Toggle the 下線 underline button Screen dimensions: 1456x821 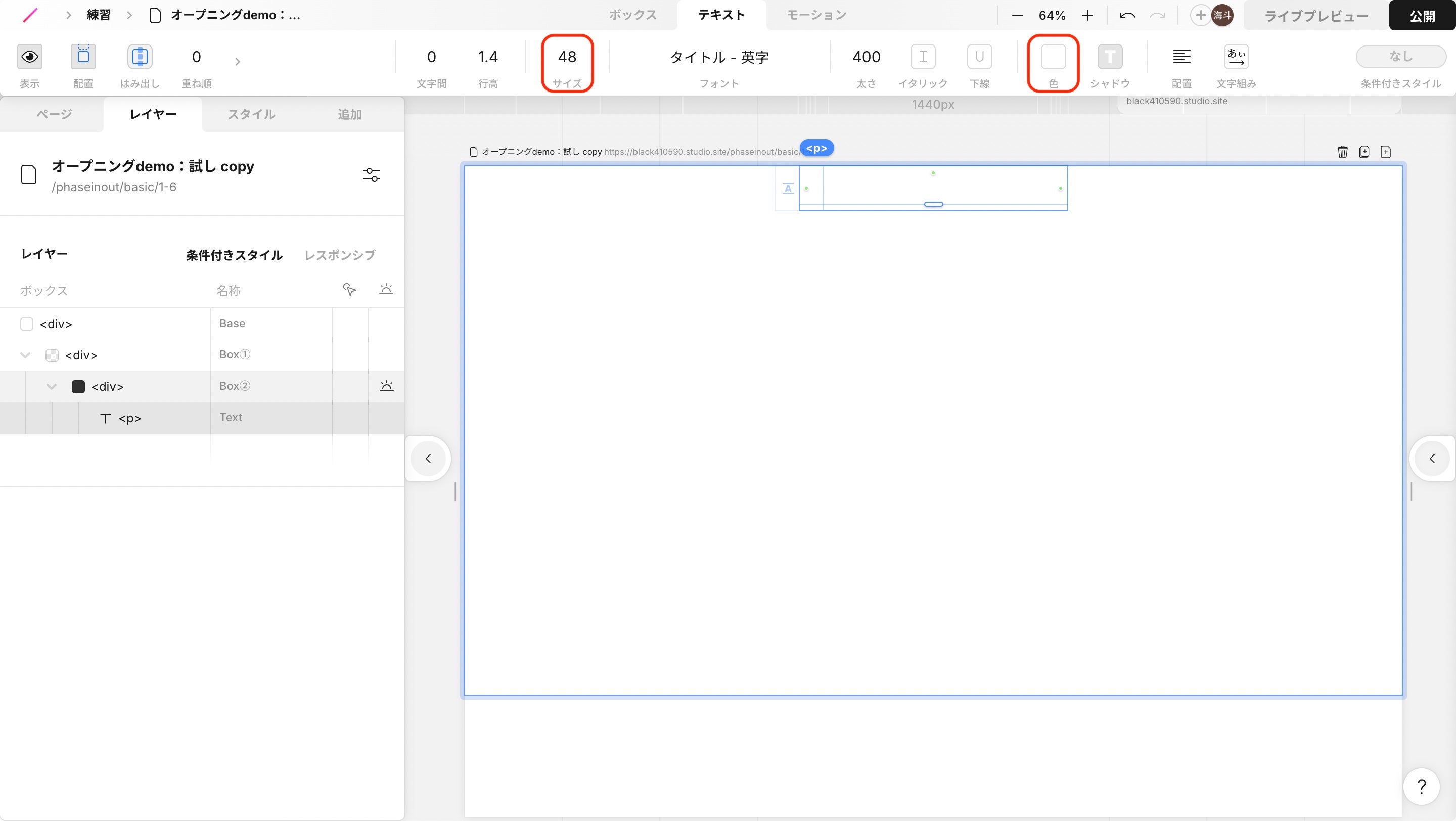click(979, 57)
